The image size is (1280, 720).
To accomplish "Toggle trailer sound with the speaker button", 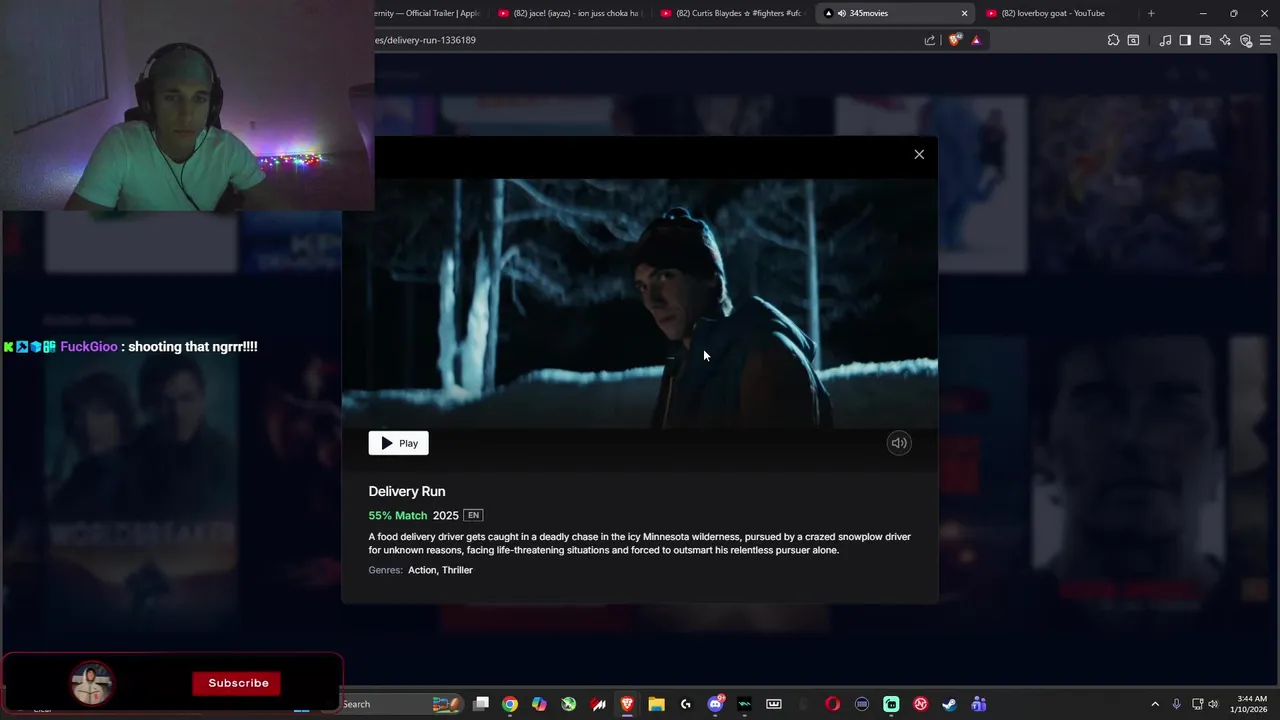I will 899,443.
